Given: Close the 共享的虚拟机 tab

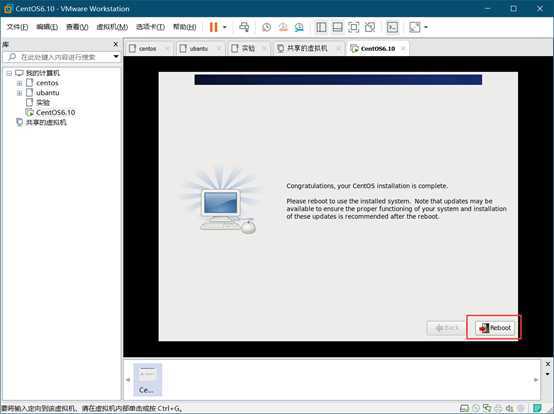Looking at the screenshot, I should click(338, 48).
